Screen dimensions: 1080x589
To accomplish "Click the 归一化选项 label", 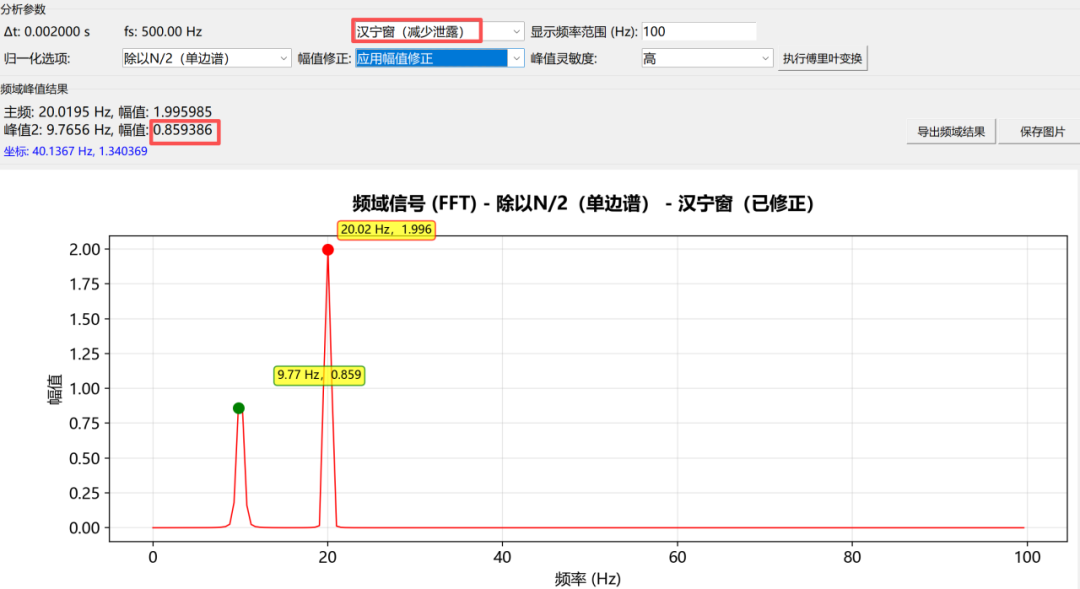I will click(x=37, y=59).
